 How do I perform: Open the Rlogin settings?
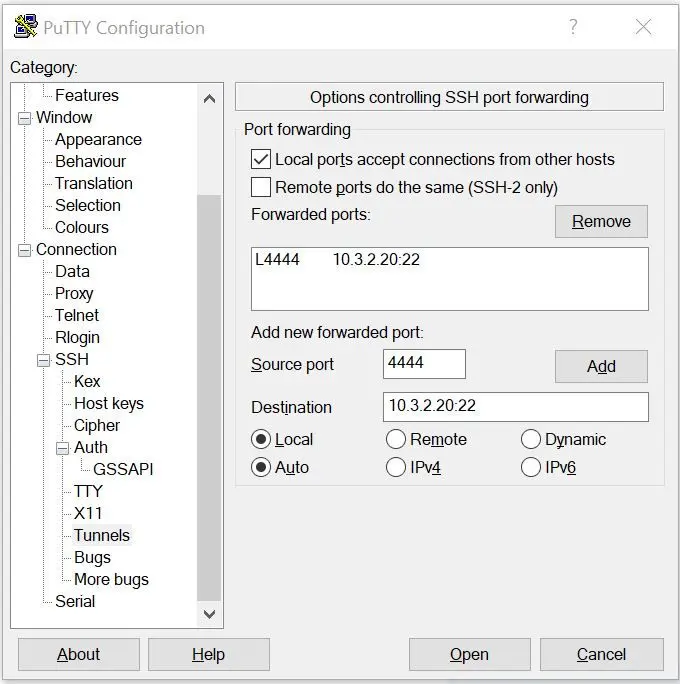coord(77,338)
